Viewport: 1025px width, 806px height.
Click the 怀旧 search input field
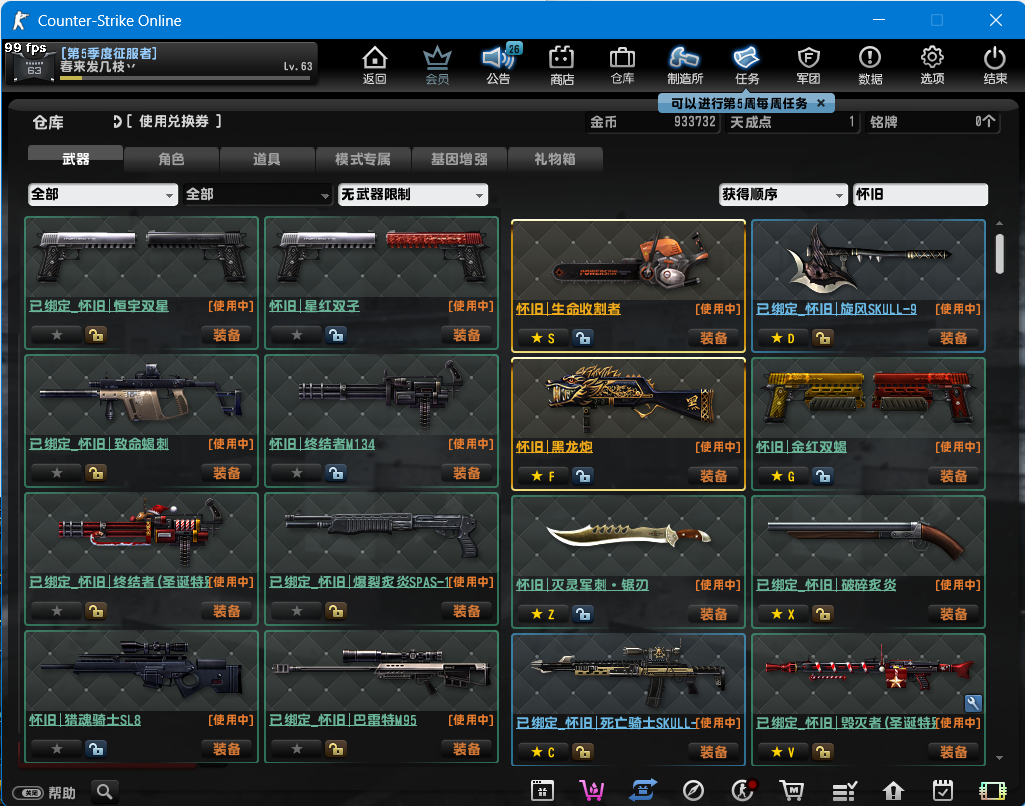point(920,194)
